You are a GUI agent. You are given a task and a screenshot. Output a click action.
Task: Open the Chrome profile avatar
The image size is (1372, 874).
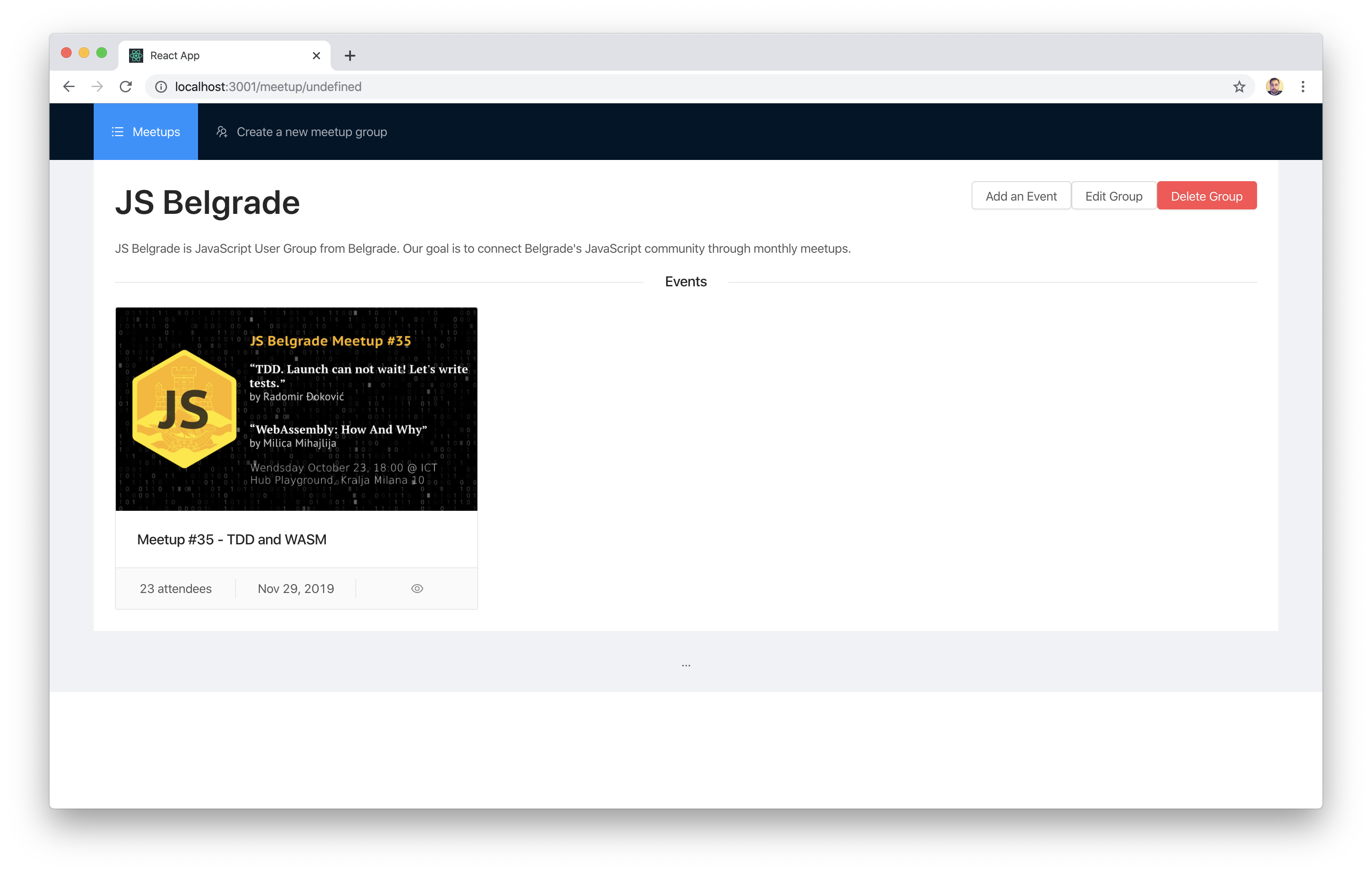[x=1274, y=87]
